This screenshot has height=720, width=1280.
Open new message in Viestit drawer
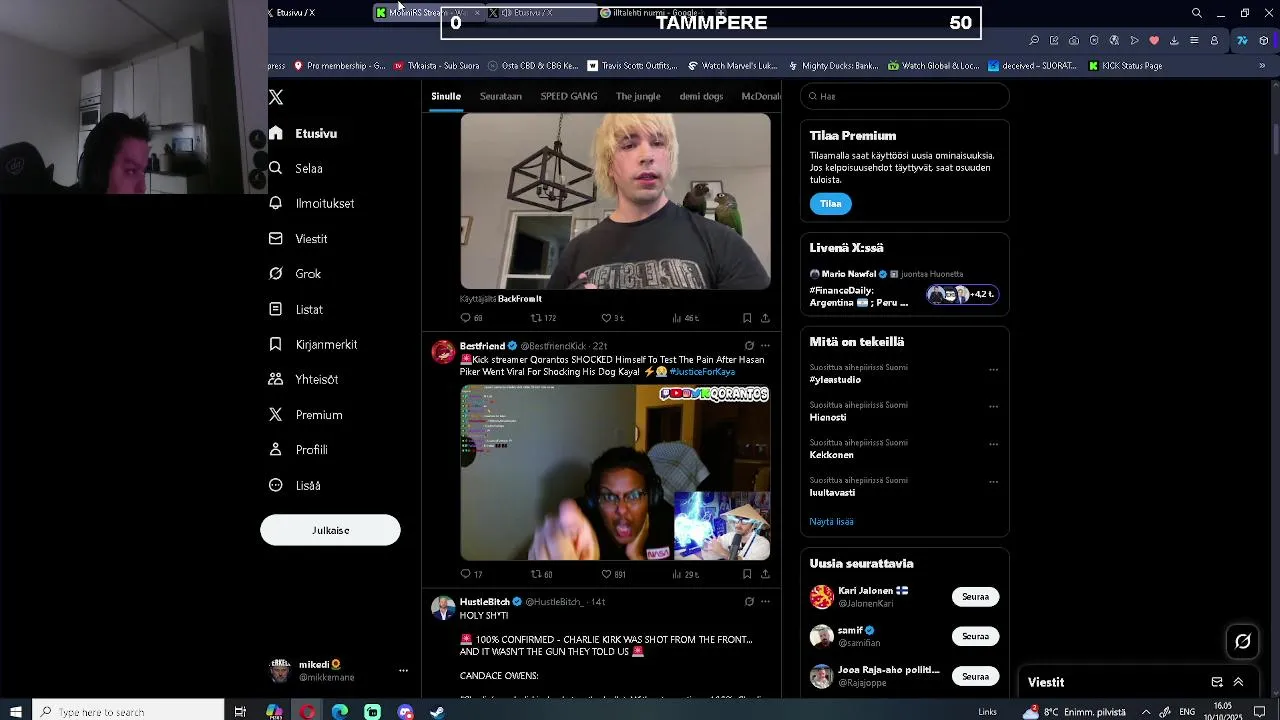pos(1217,682)
